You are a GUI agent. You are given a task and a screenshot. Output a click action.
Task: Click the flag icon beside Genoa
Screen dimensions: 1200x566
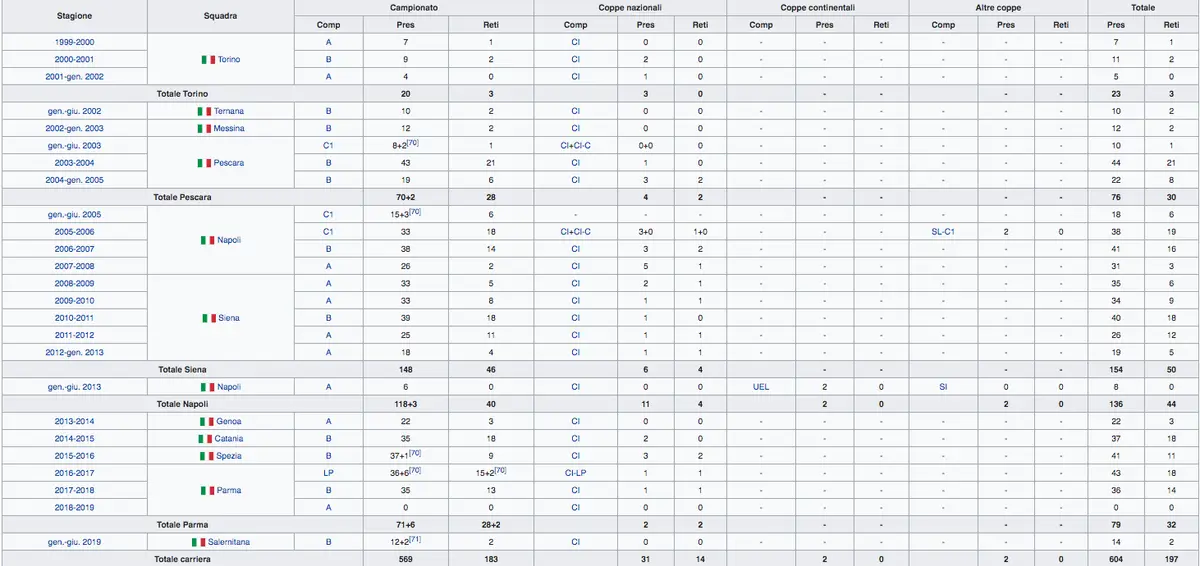click(206, 421)
